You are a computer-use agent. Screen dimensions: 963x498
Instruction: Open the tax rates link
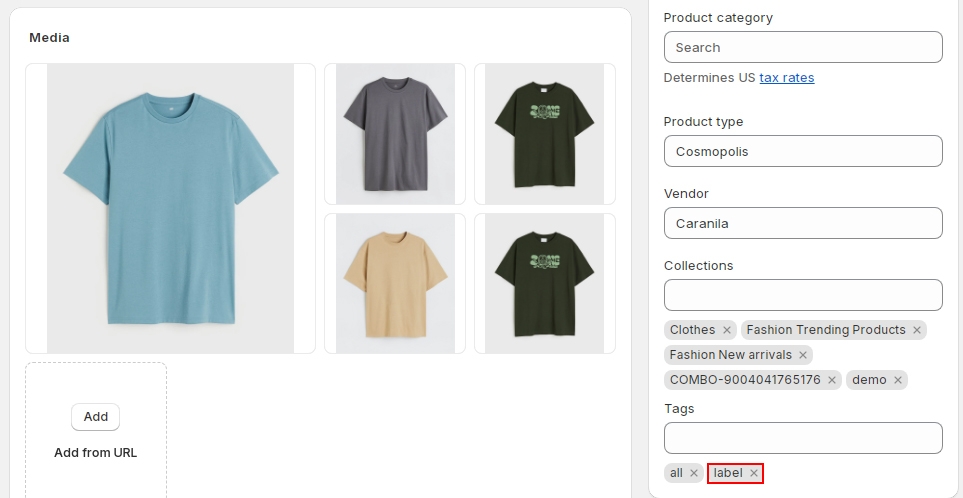(x=786, y=77)
